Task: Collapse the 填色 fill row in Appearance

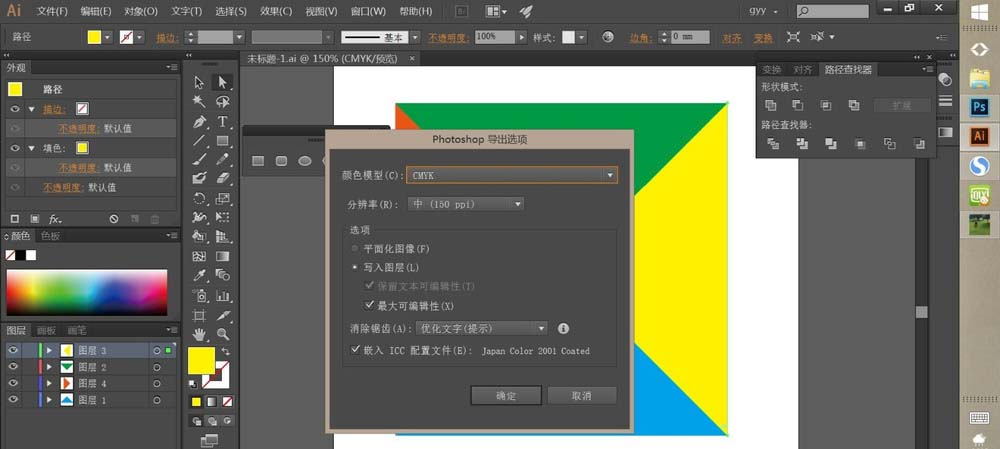Action: coord(32,148)
